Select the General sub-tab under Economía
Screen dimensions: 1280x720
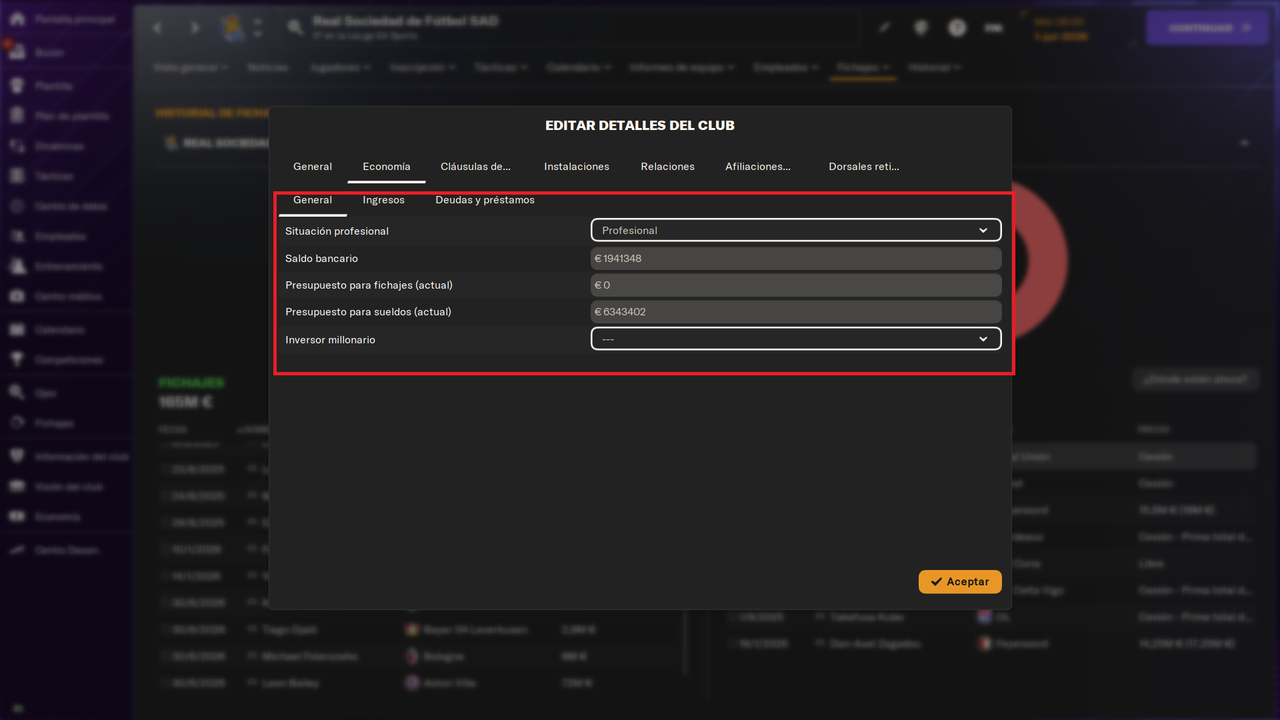[312, 200]
